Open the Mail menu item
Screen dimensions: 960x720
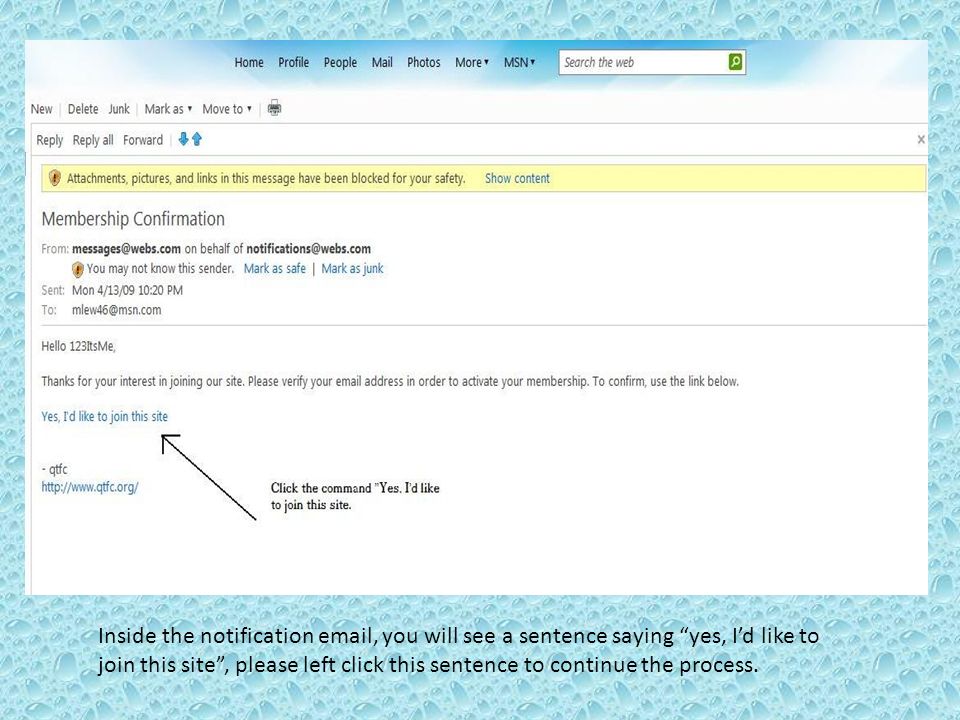pos(382,62)
